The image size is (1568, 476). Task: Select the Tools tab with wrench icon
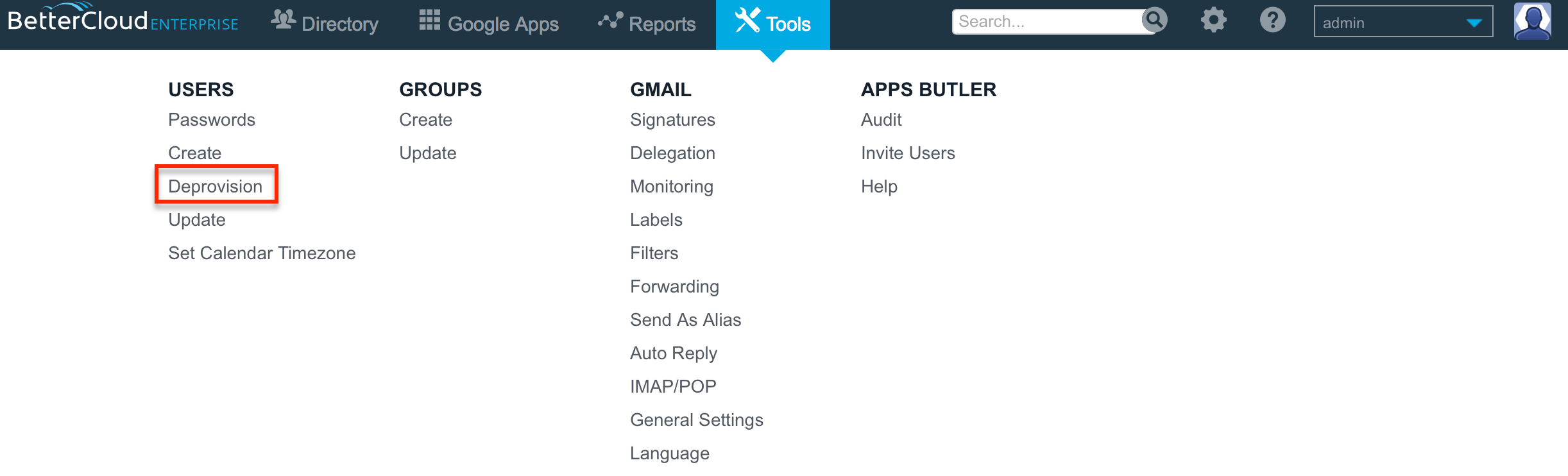coord(773,24)
